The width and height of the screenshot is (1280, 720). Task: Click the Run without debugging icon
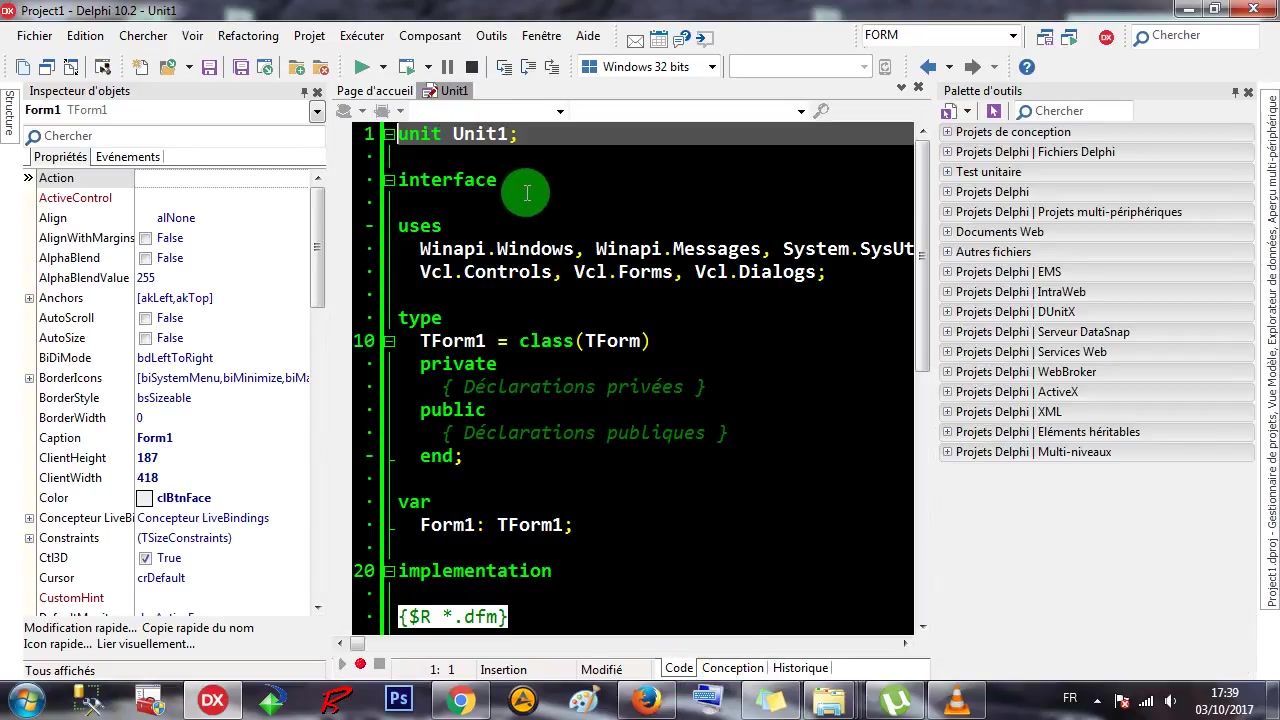point(406,67)
